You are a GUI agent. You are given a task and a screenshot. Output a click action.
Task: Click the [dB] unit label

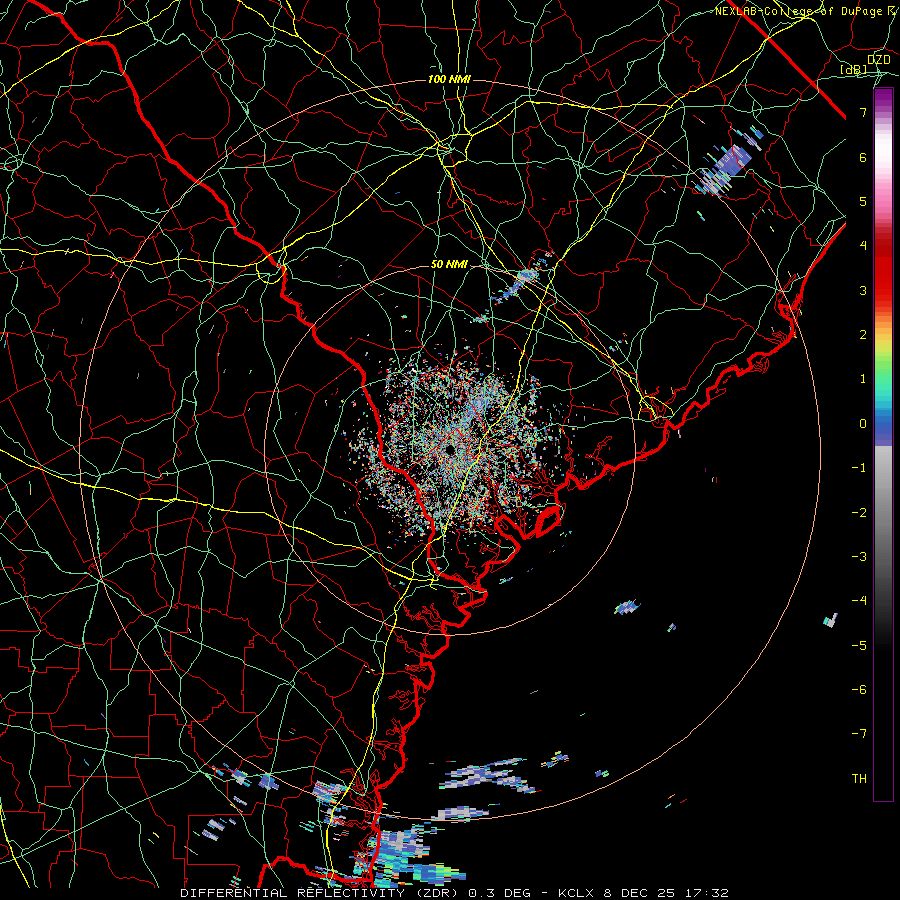click(854, 70)
